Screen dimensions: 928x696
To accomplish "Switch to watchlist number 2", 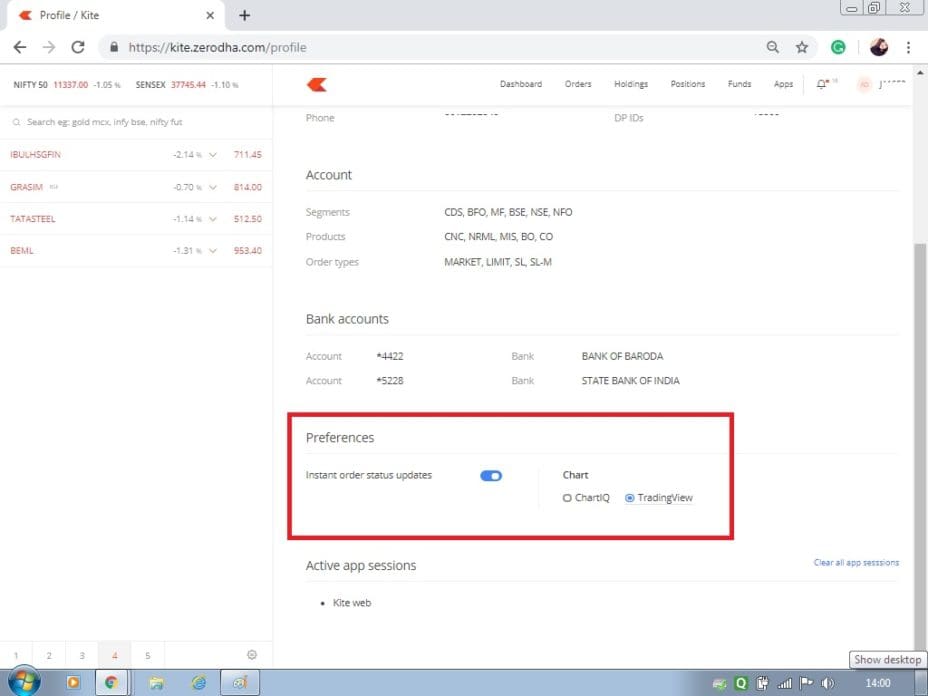I will click(48, 654).
